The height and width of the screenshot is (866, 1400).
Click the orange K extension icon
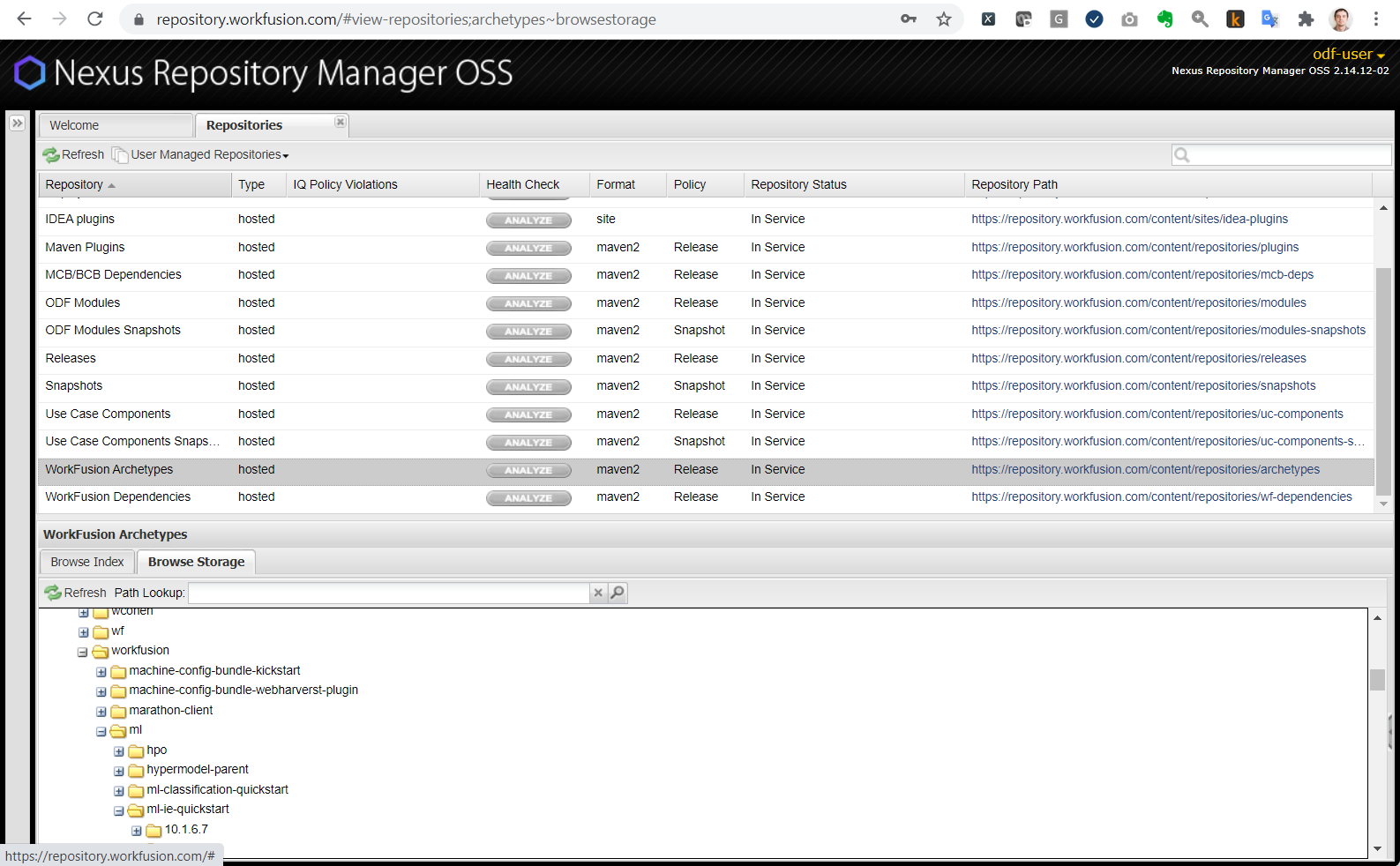[1235, 19]
